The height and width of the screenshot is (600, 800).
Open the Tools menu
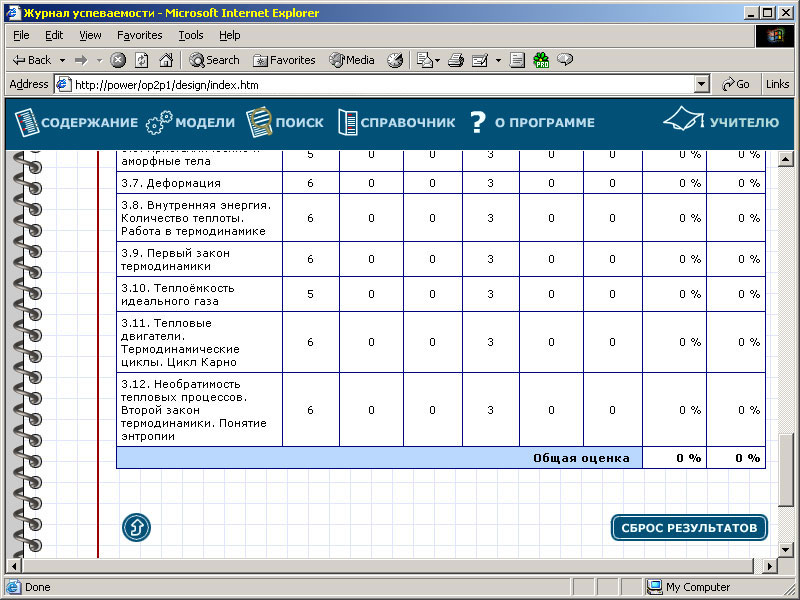tap(190, 35)
